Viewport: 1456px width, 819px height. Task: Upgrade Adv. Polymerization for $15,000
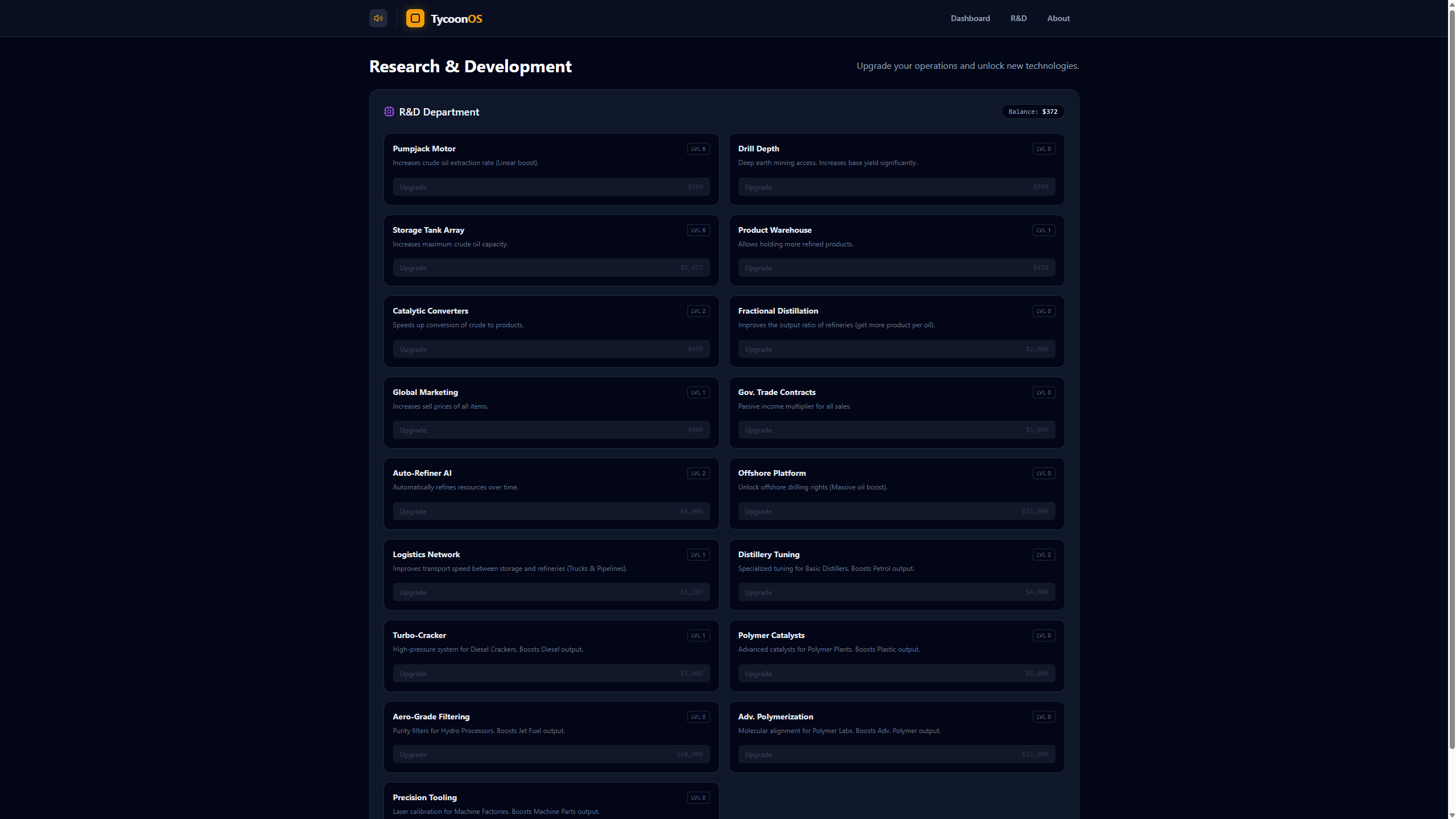point(896,754)
